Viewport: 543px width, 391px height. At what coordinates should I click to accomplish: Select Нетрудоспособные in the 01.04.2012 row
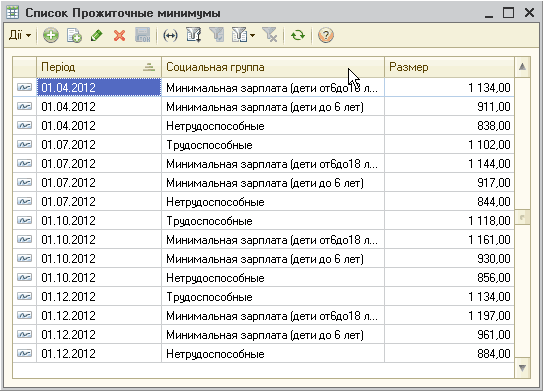(x=215, y=126)
